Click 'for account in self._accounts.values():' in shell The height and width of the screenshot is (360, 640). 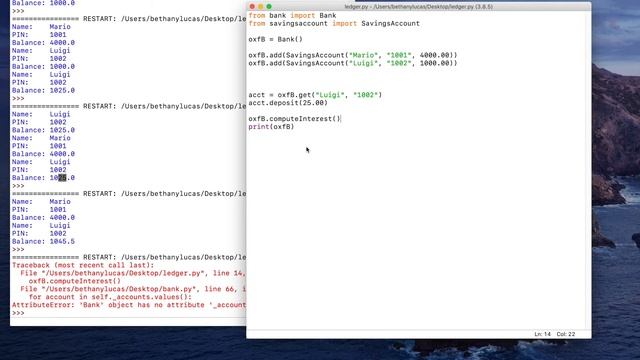point(110,297)
